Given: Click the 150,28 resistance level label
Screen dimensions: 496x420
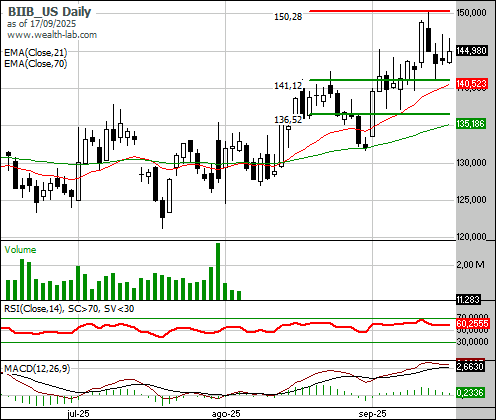Looking at the screenshot, I should 288,17.
